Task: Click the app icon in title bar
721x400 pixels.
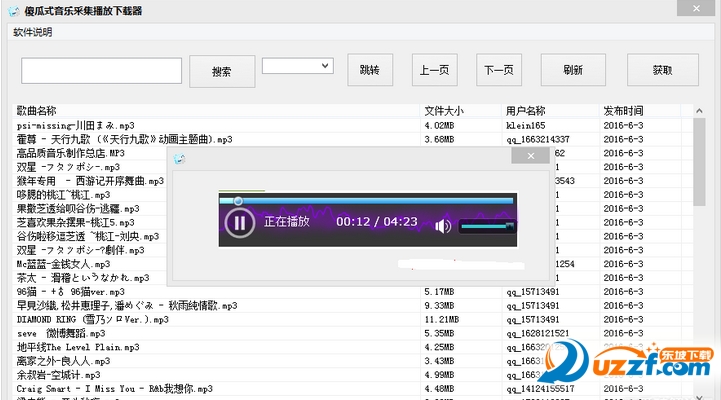Action: (11, 10)
